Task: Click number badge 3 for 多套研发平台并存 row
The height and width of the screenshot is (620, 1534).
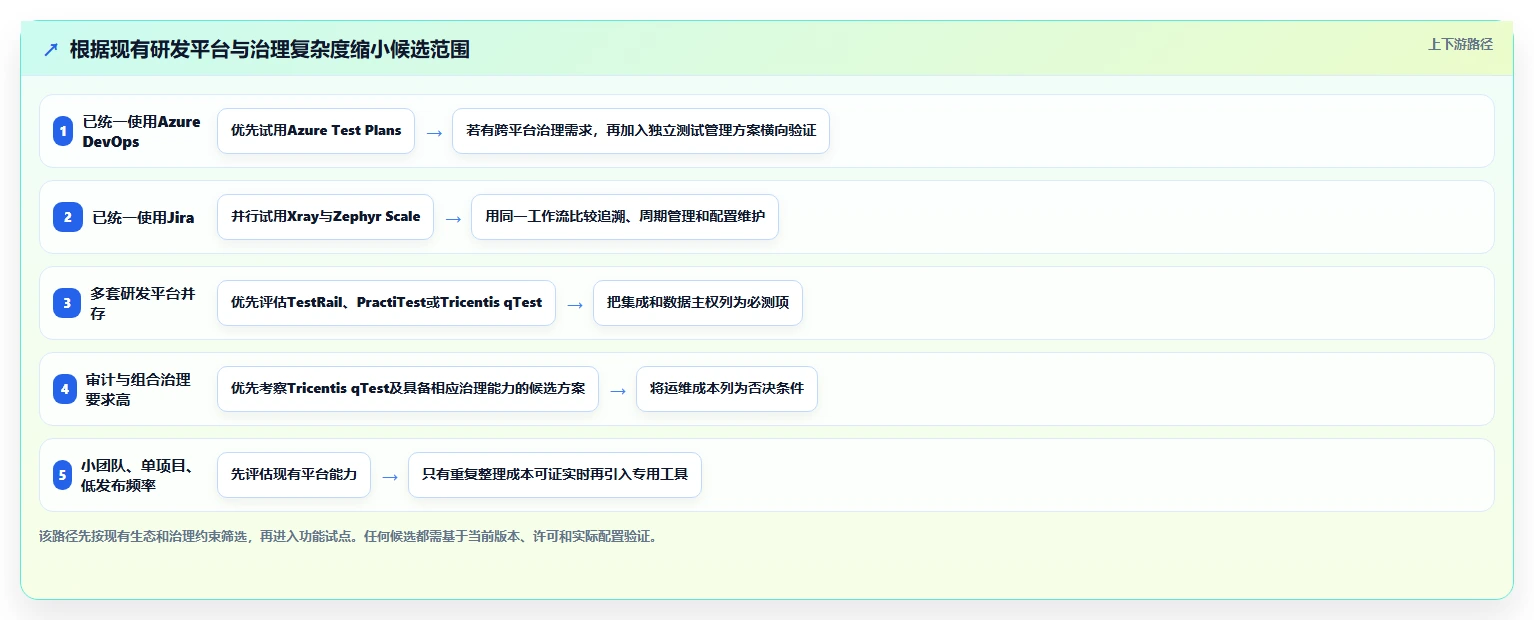Action: (x=67, y=303)
